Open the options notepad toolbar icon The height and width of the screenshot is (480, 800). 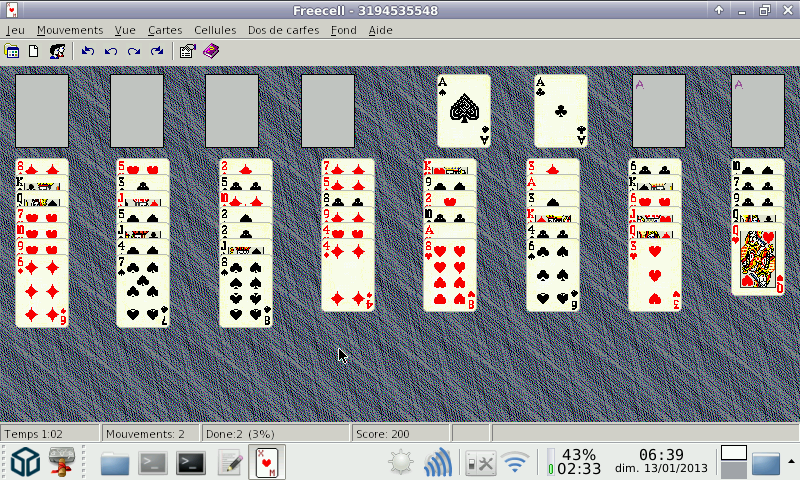[187, 51]
